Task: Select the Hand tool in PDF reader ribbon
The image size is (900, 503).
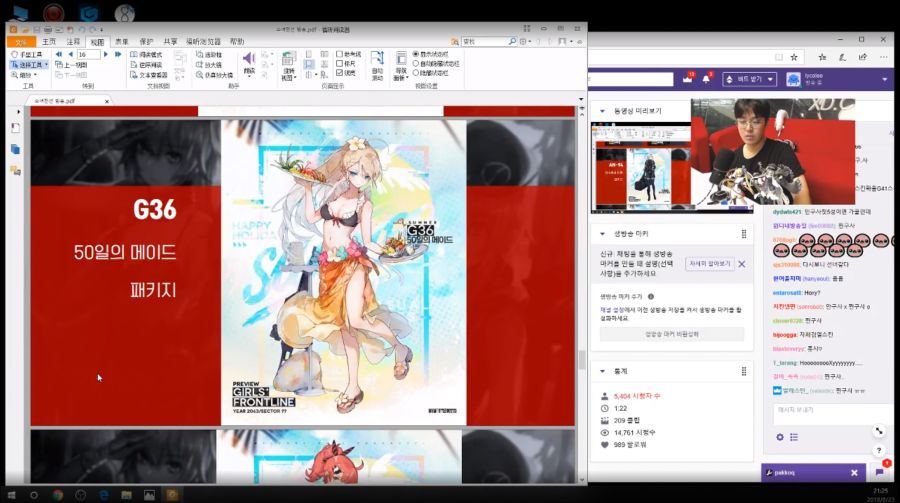Action: tap(26, 55)
